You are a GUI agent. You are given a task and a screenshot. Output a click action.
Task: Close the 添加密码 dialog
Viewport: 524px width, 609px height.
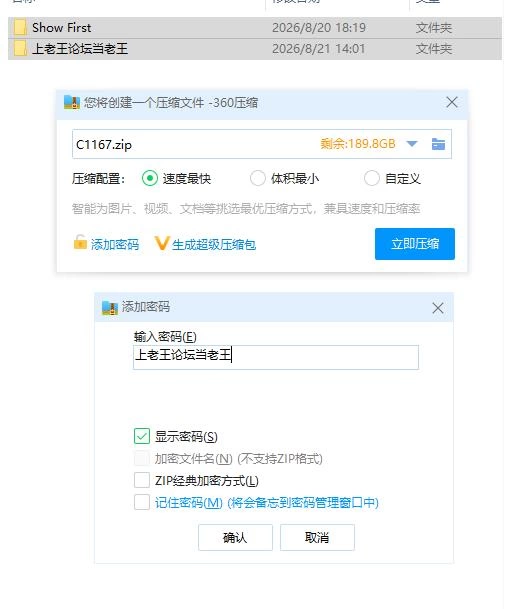(x=438, y=308)
